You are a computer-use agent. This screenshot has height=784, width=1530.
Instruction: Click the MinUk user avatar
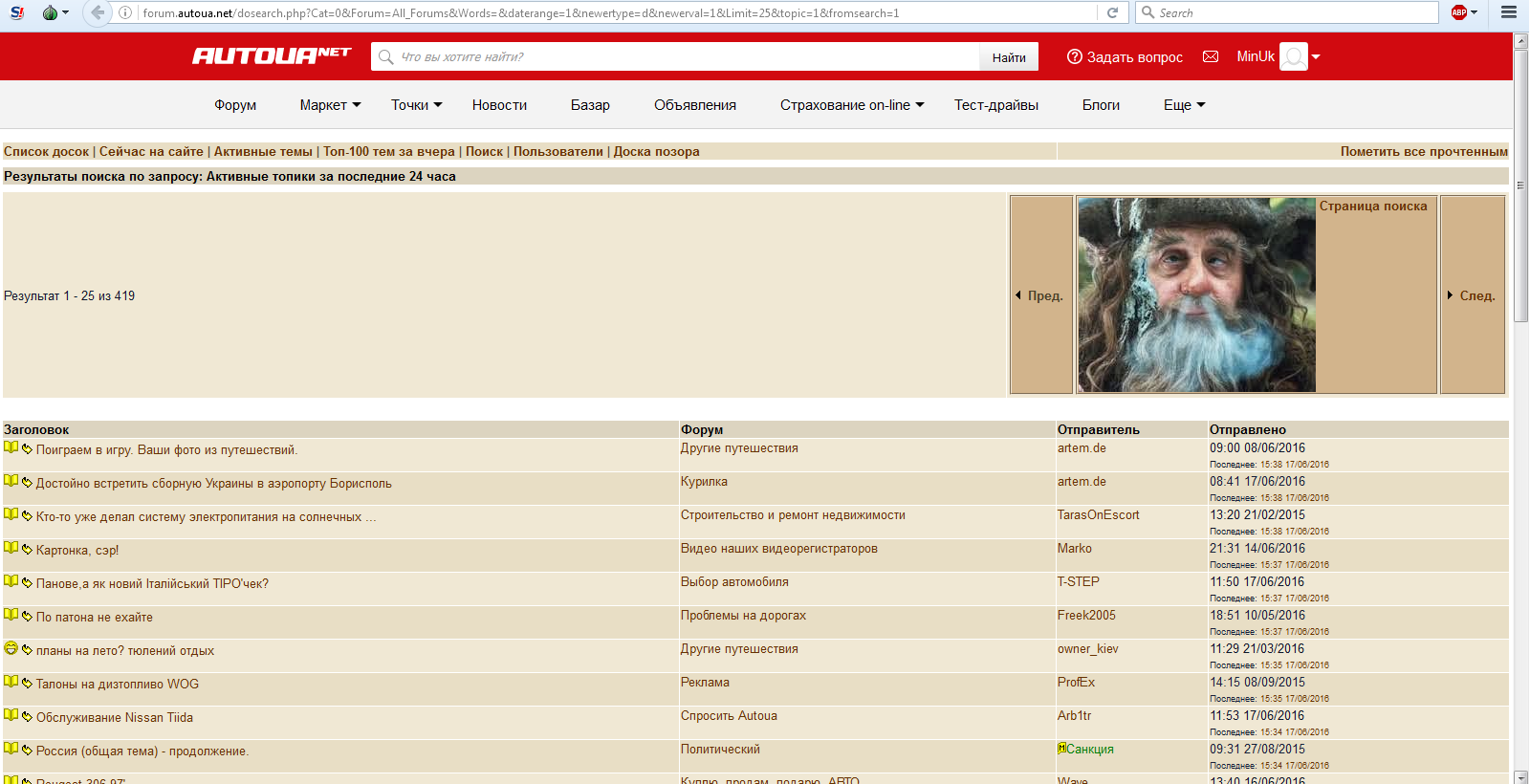[x=1293, y=56]
